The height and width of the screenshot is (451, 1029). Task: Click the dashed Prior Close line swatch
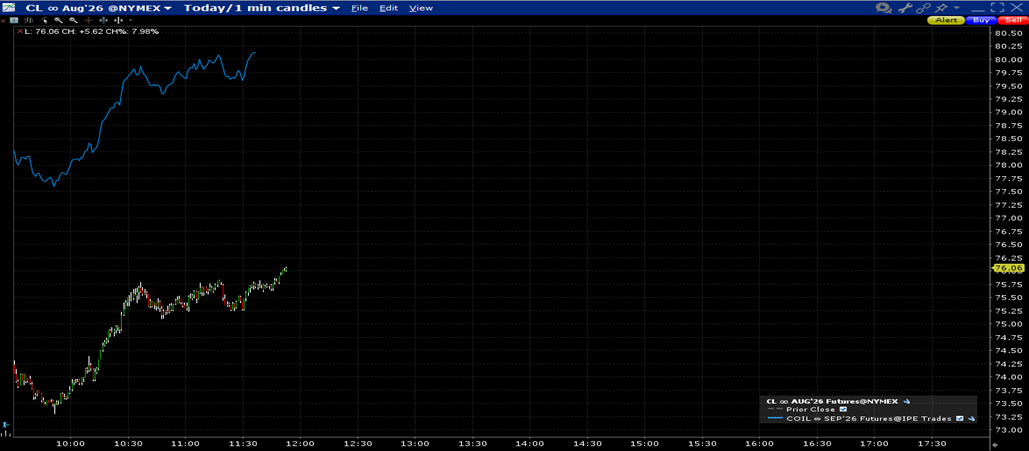775,409
